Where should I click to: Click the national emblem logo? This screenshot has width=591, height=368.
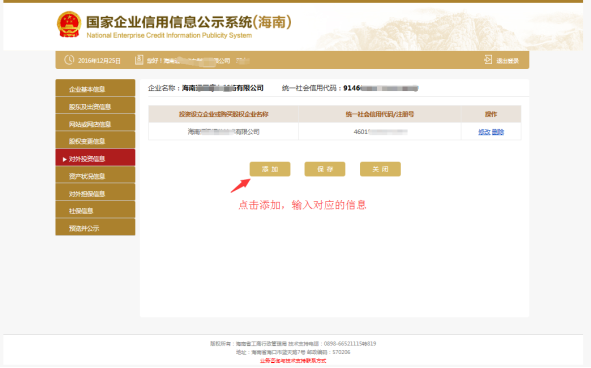(69, 25)
